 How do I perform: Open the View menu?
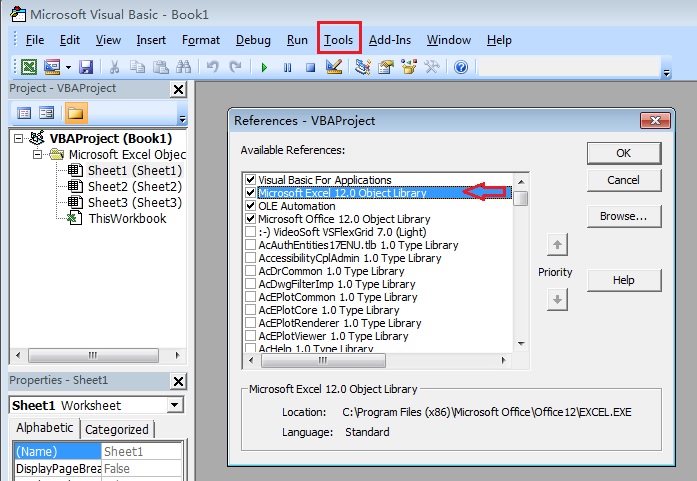point(108,40)
